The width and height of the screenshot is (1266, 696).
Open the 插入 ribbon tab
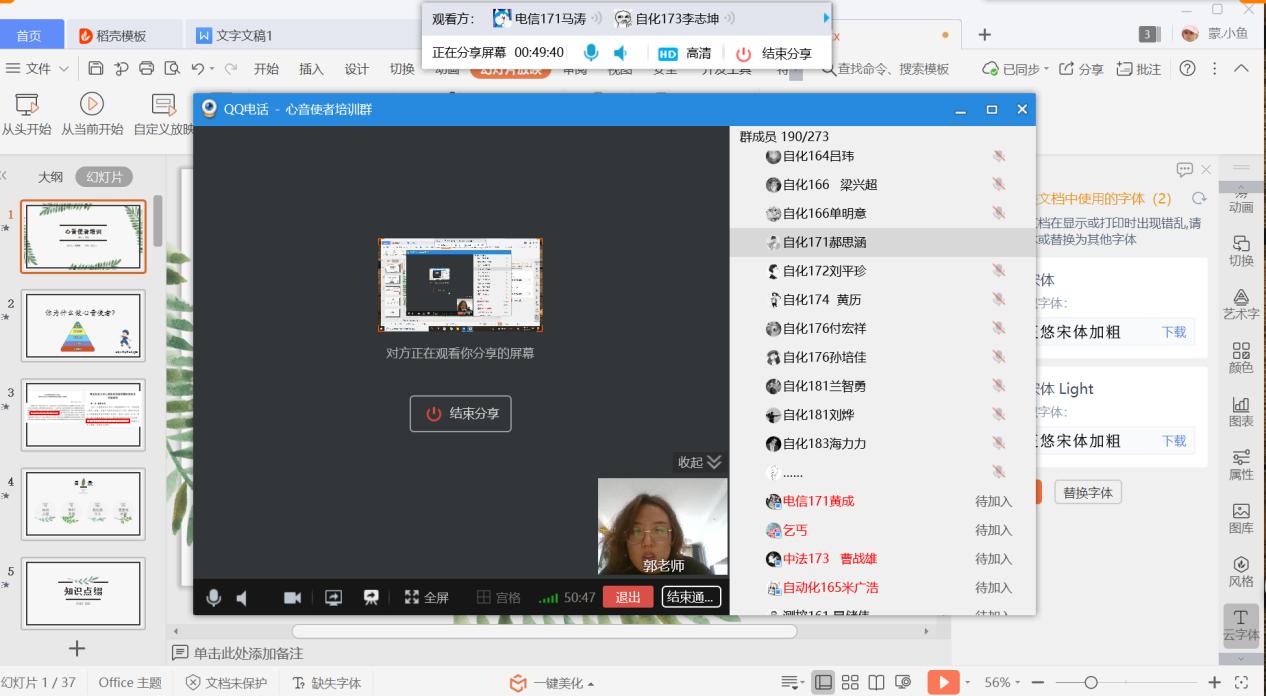[x=311, y=69]
